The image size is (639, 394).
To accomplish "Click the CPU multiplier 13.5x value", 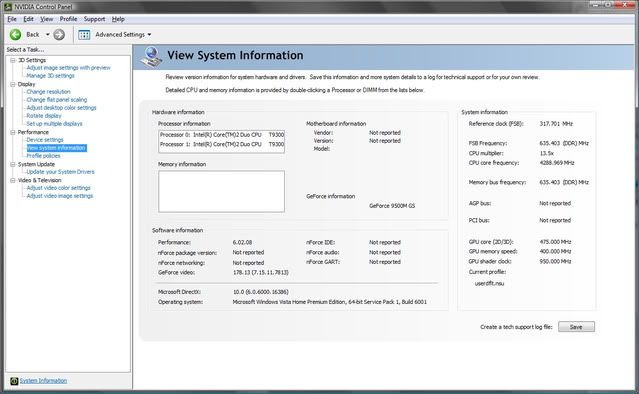I will 546,153.
